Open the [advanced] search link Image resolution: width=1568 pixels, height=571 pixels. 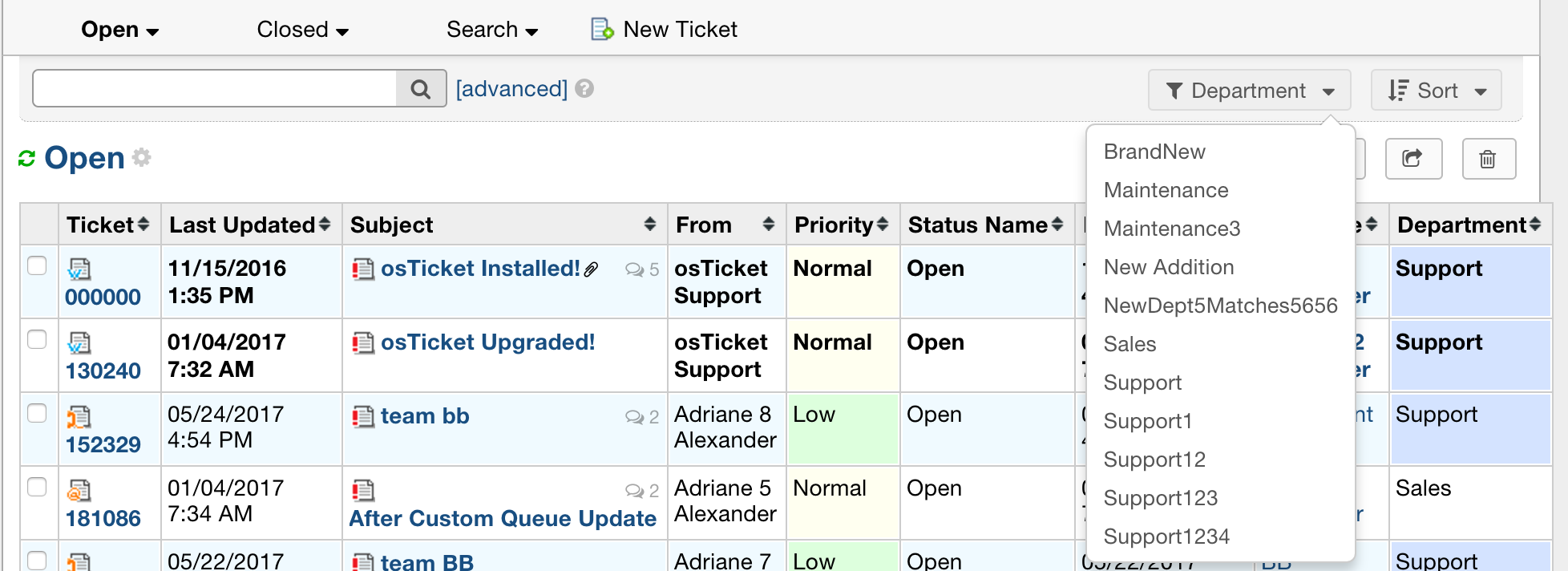click(511, 88)
